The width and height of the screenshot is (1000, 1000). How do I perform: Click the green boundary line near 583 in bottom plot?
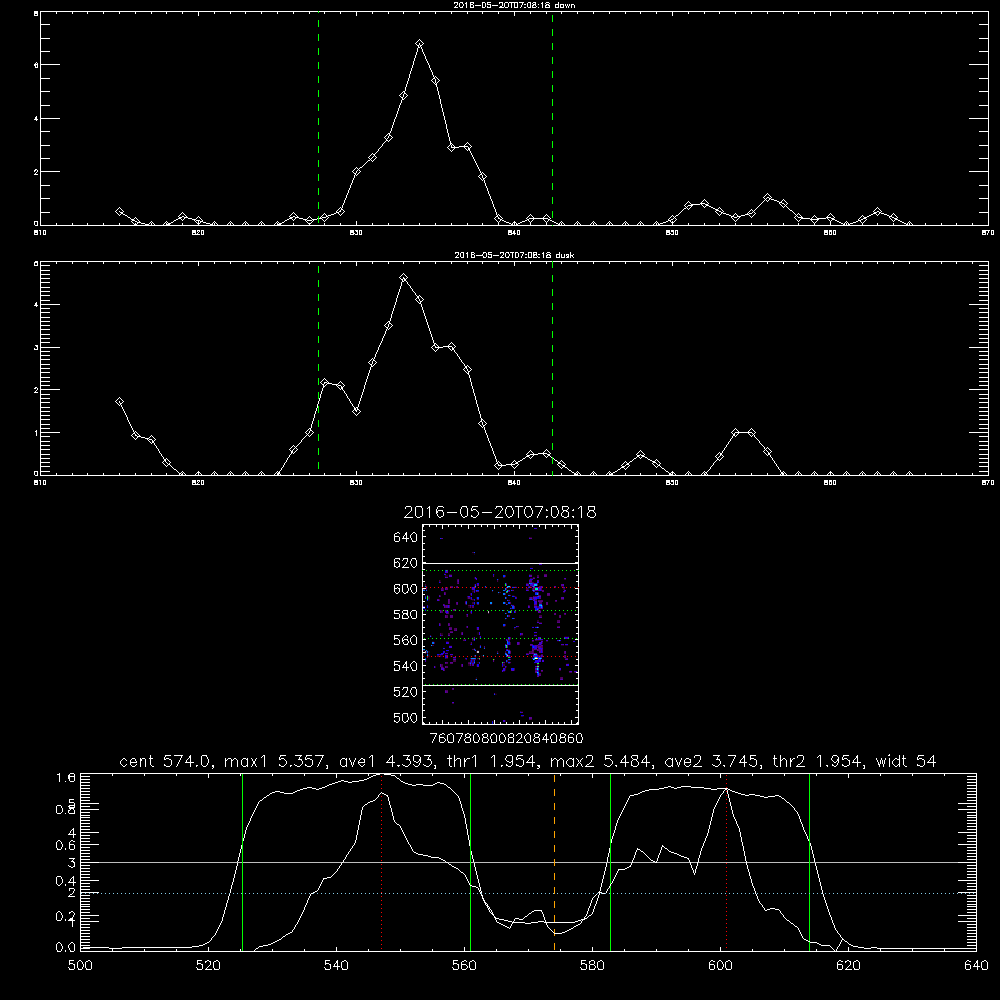click(610, 862)
